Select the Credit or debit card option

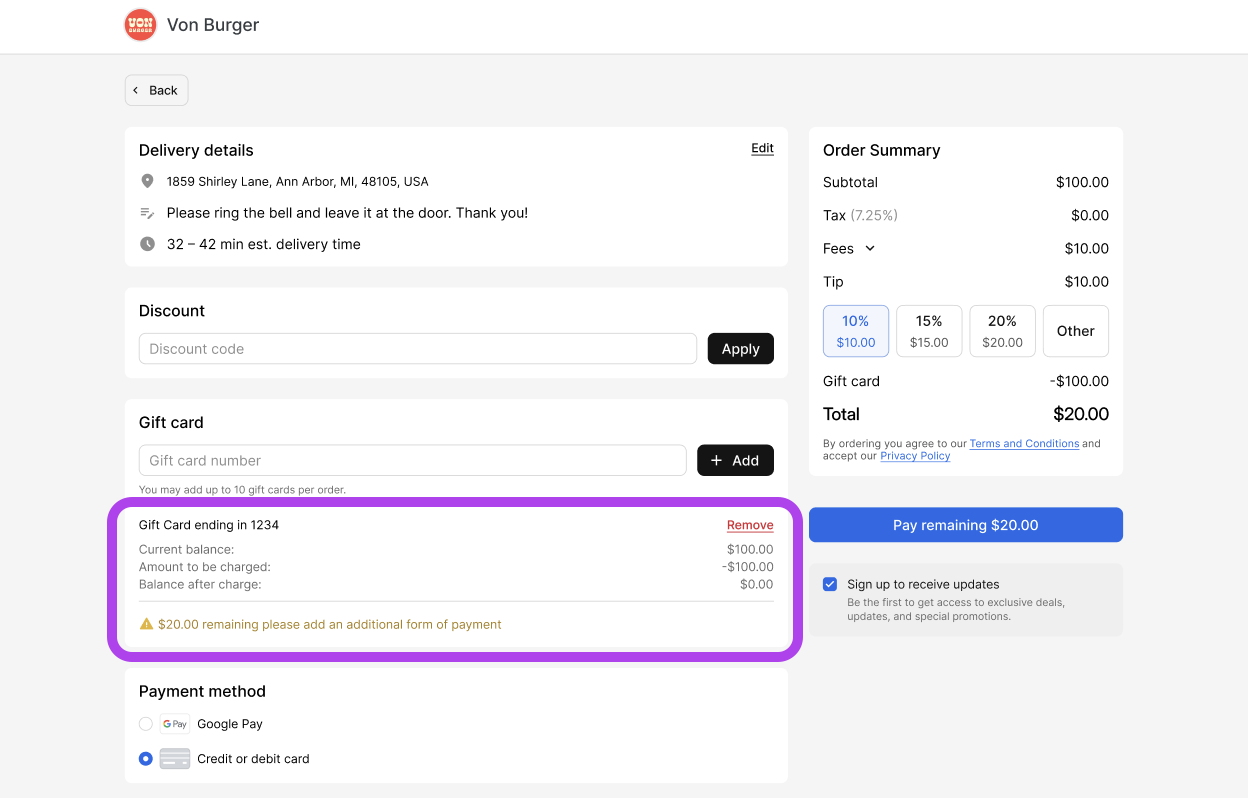click(x=145, y=758)
